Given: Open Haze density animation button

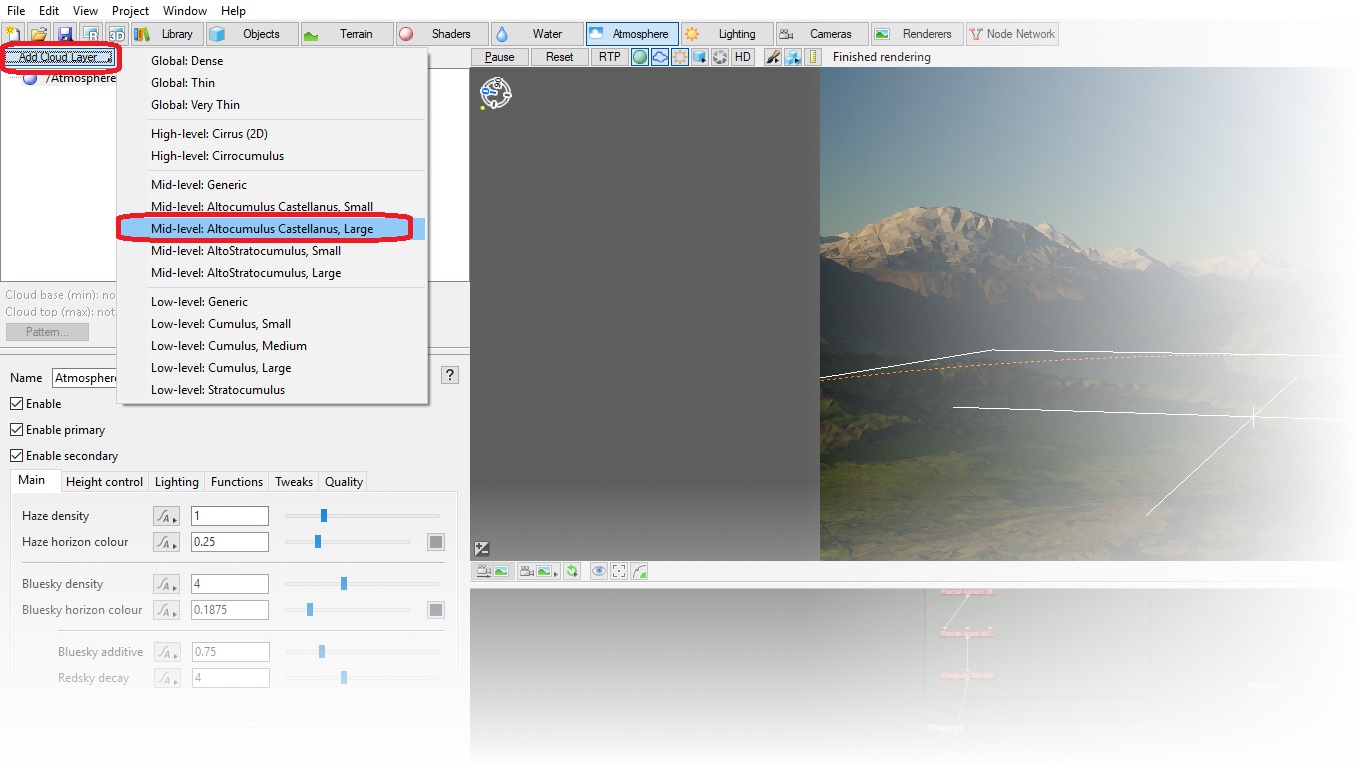Looking at the screenshot, I should pyautogui.click(x=166, y=516).
